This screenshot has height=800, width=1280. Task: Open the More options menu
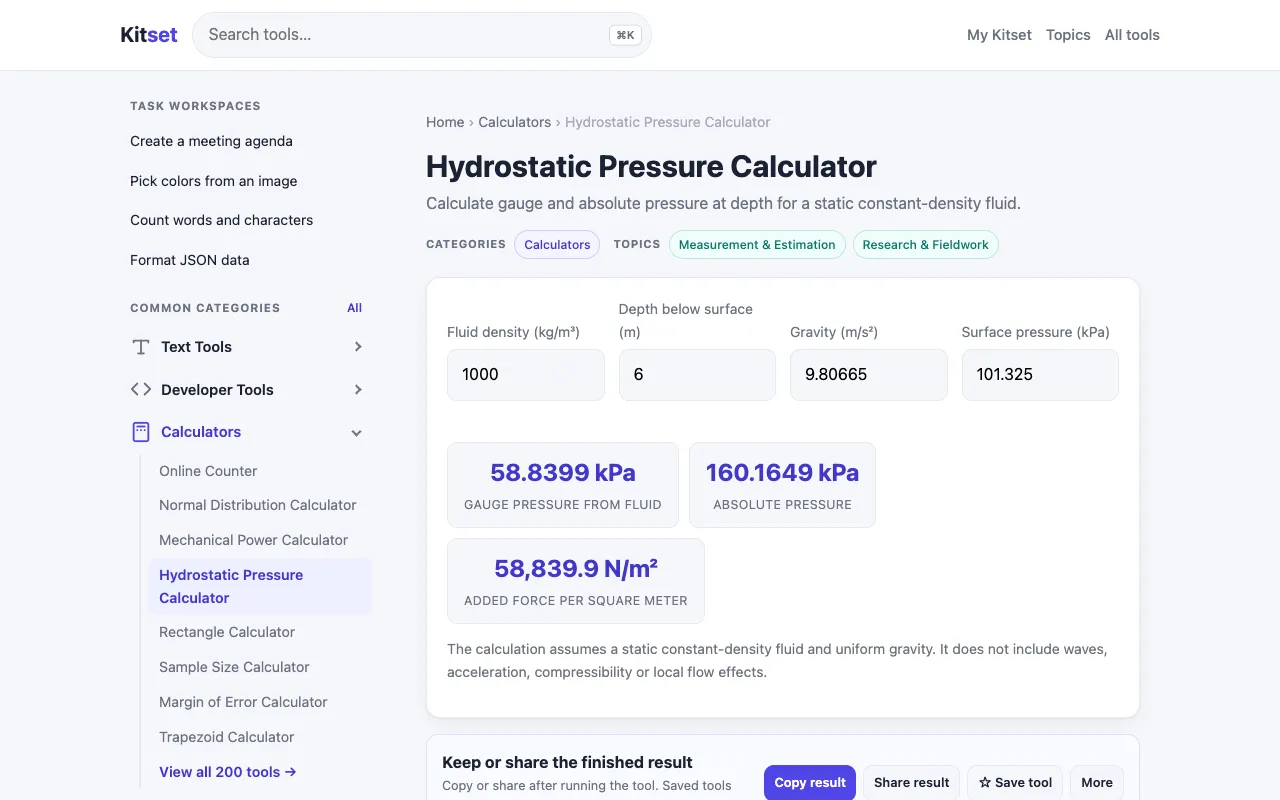(1097, 783)
